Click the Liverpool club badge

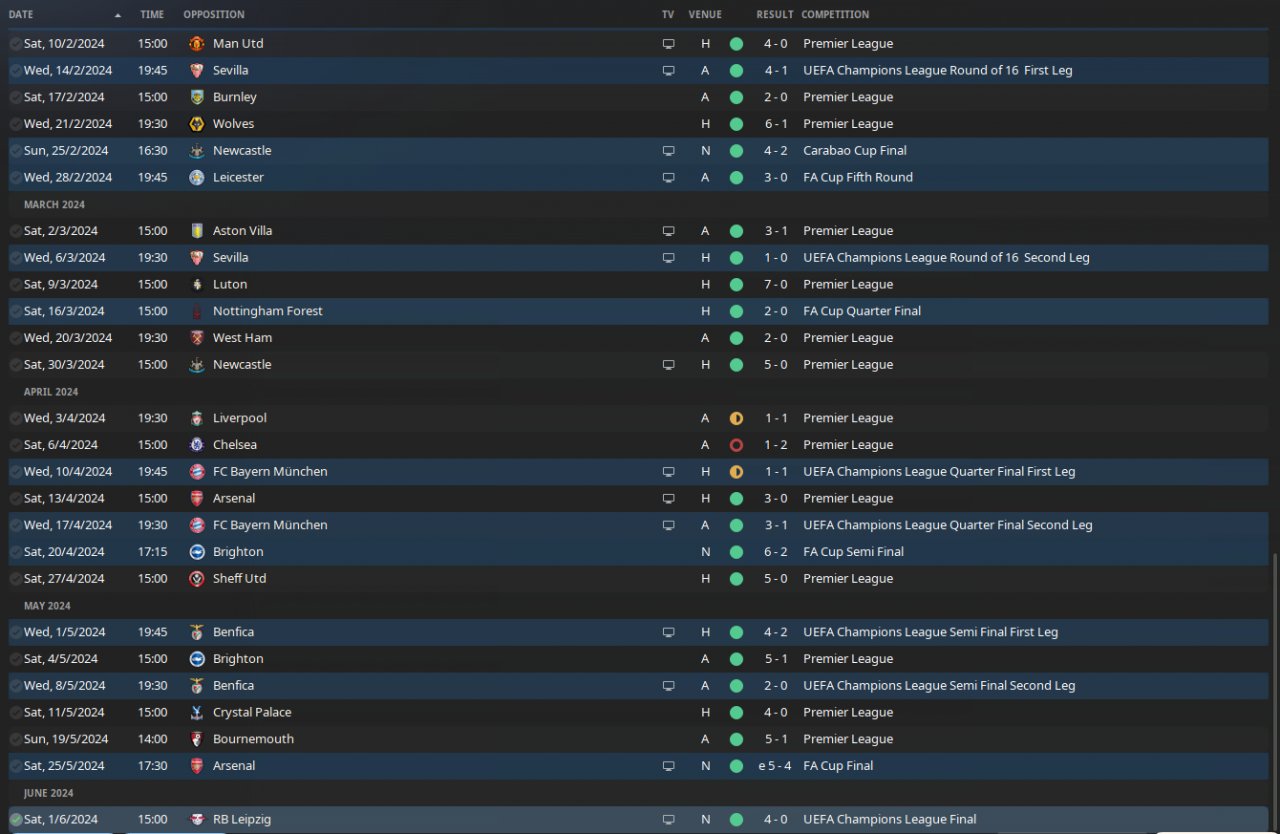pyautogui.click(x=197, y=418)
